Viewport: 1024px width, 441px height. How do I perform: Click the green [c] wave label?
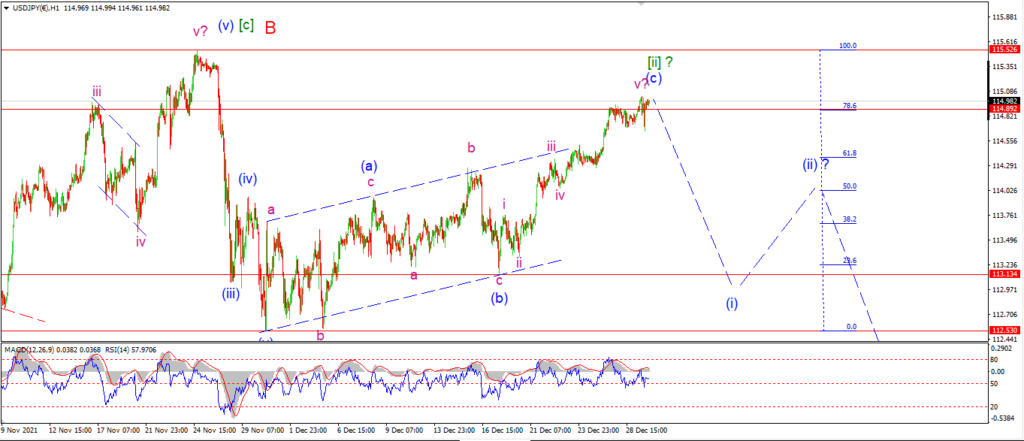point(246,25)
